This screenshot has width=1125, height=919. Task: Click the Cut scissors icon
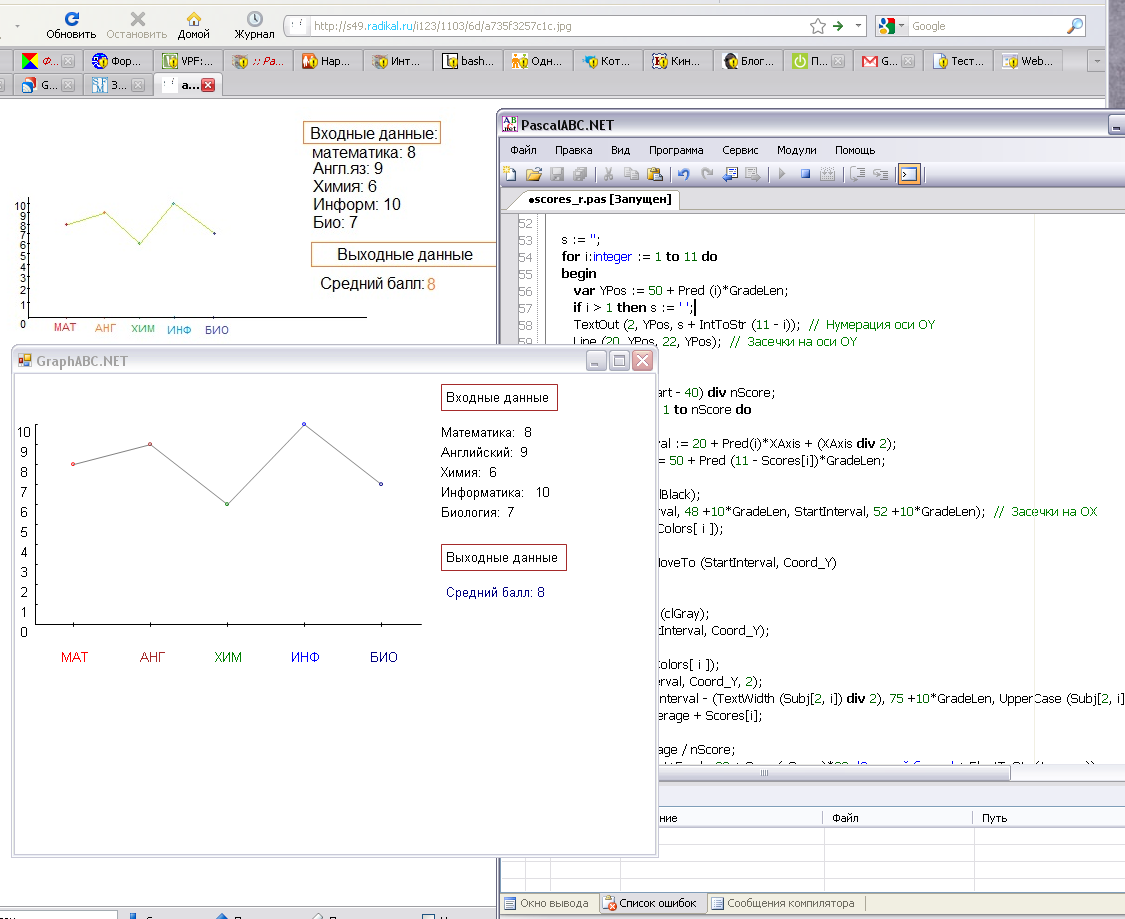(607, 174)
